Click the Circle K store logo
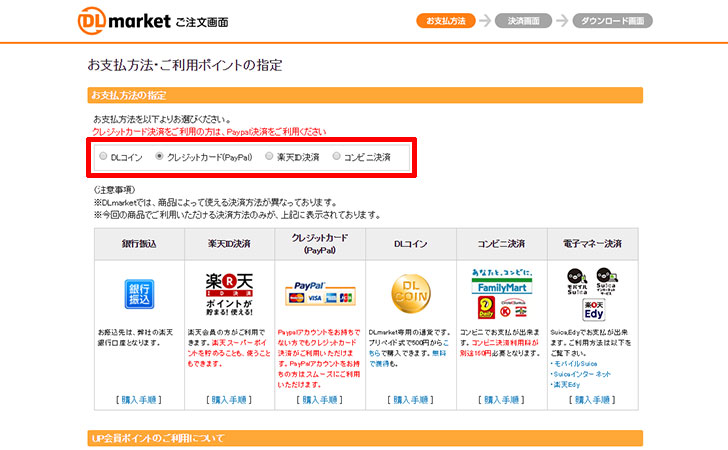The width and height of the screenshot is (728, 450). tap(506, 312)
